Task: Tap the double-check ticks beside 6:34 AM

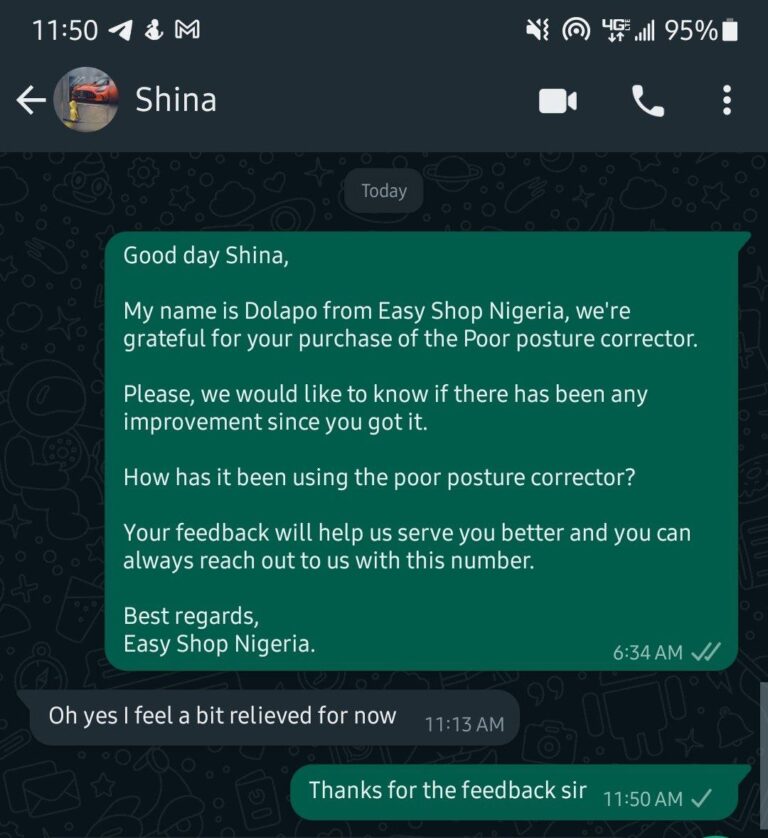Action: click(706, 651)
